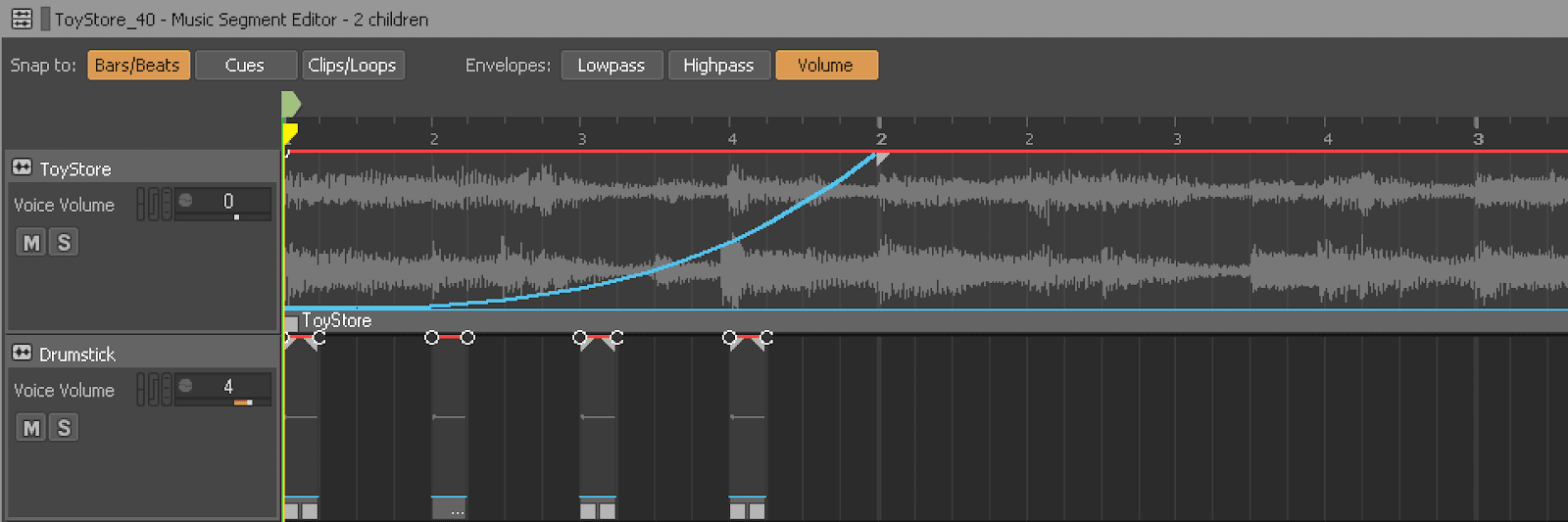Click ToyStore Voice Volume leftmost link indicator

[x=141, y=204]
